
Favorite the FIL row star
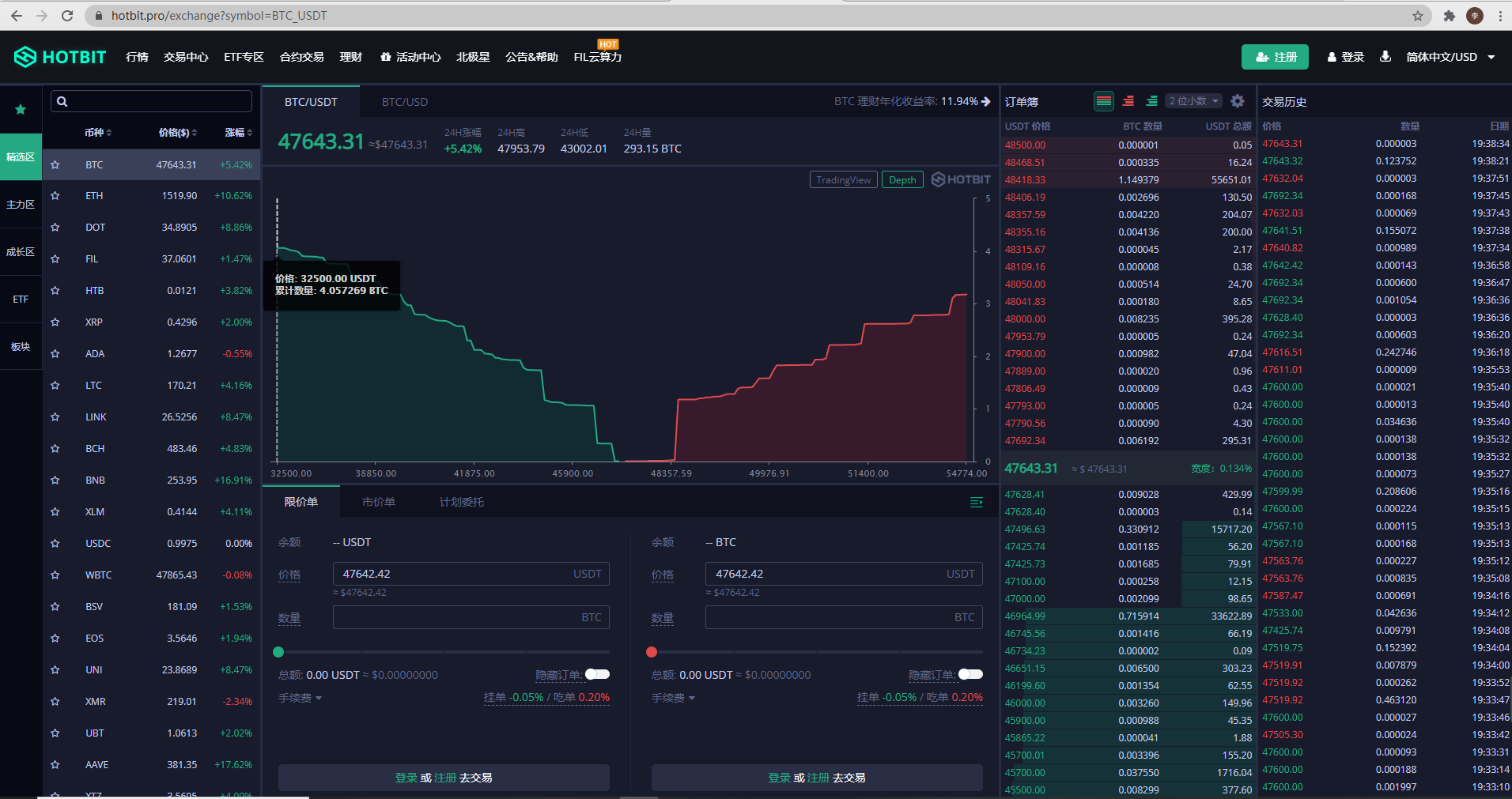click(55, 259)
